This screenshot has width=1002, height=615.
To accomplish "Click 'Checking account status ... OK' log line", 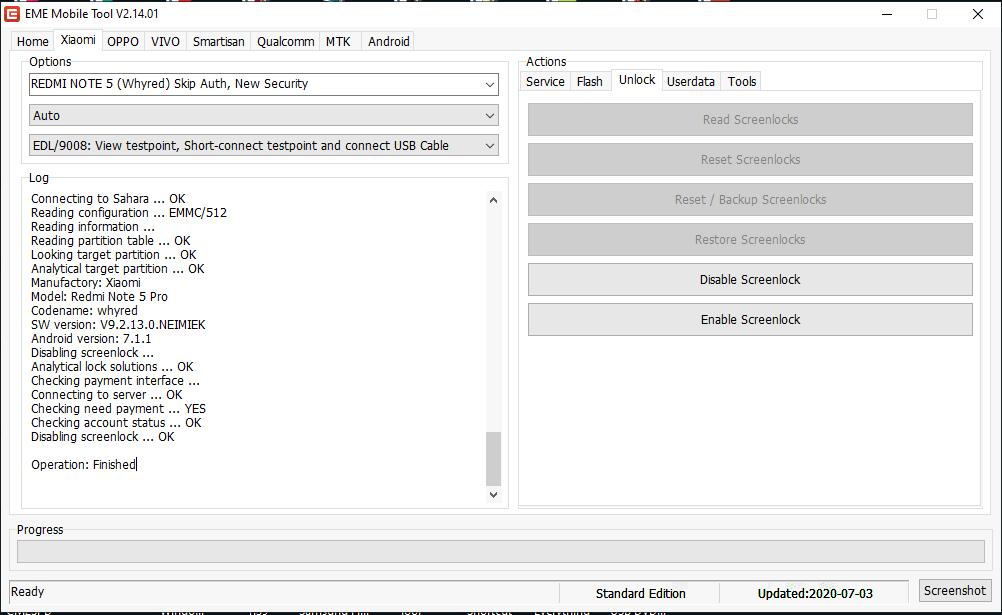I will [x=116, y=423].
